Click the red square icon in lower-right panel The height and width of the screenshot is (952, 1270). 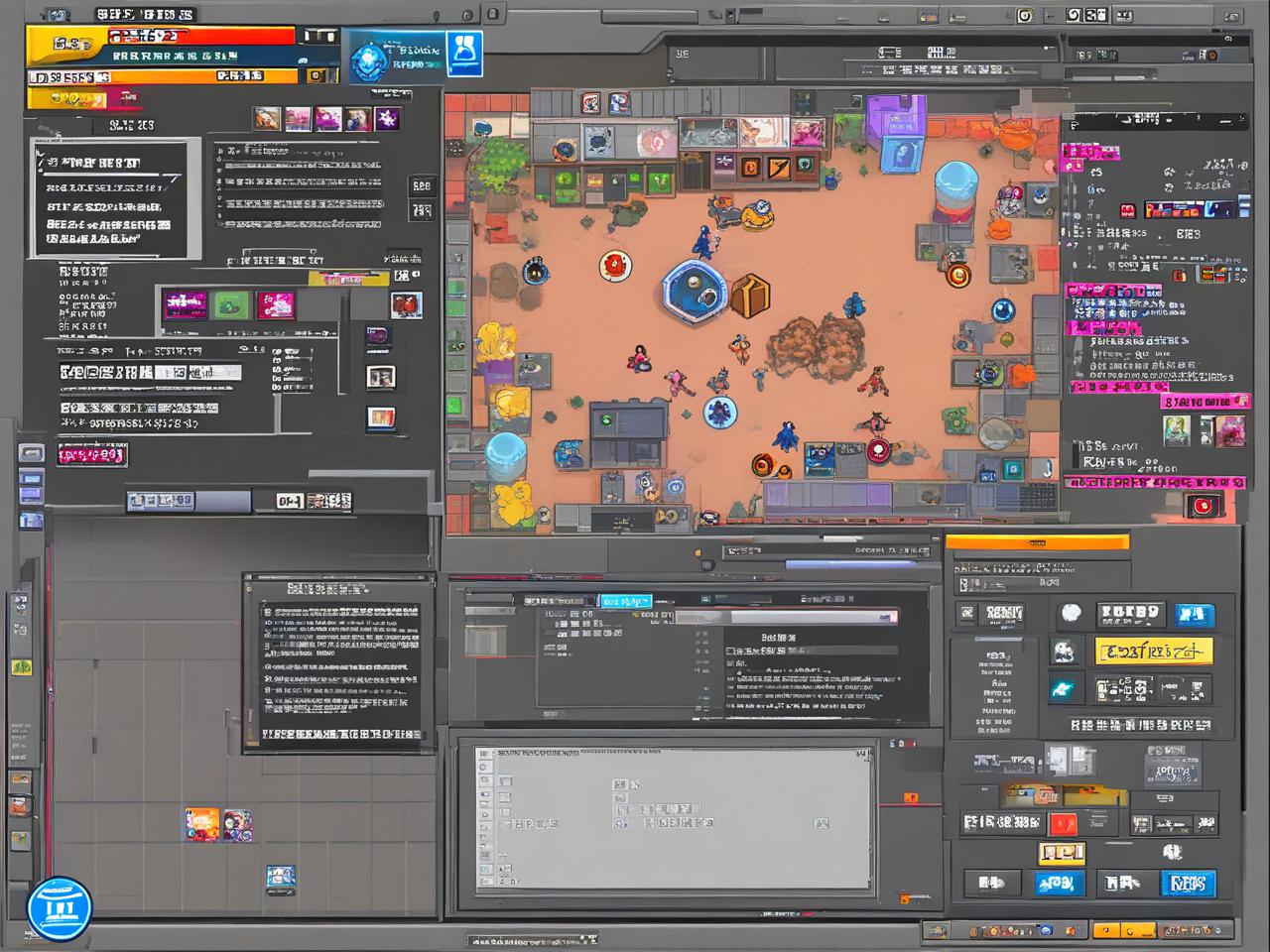point(1063,824)
